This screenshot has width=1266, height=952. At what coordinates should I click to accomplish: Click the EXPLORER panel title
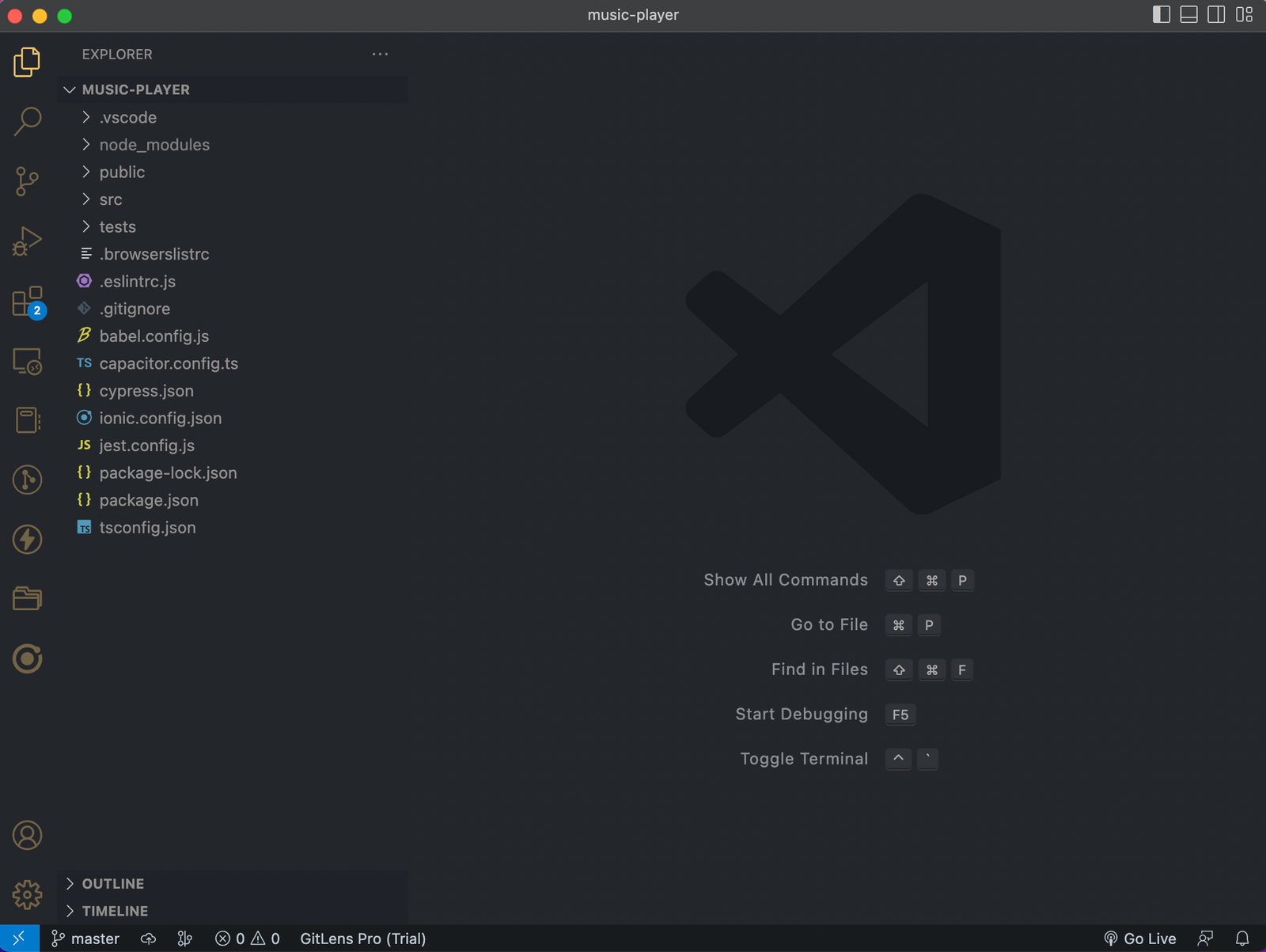click(x=117, y=54)
